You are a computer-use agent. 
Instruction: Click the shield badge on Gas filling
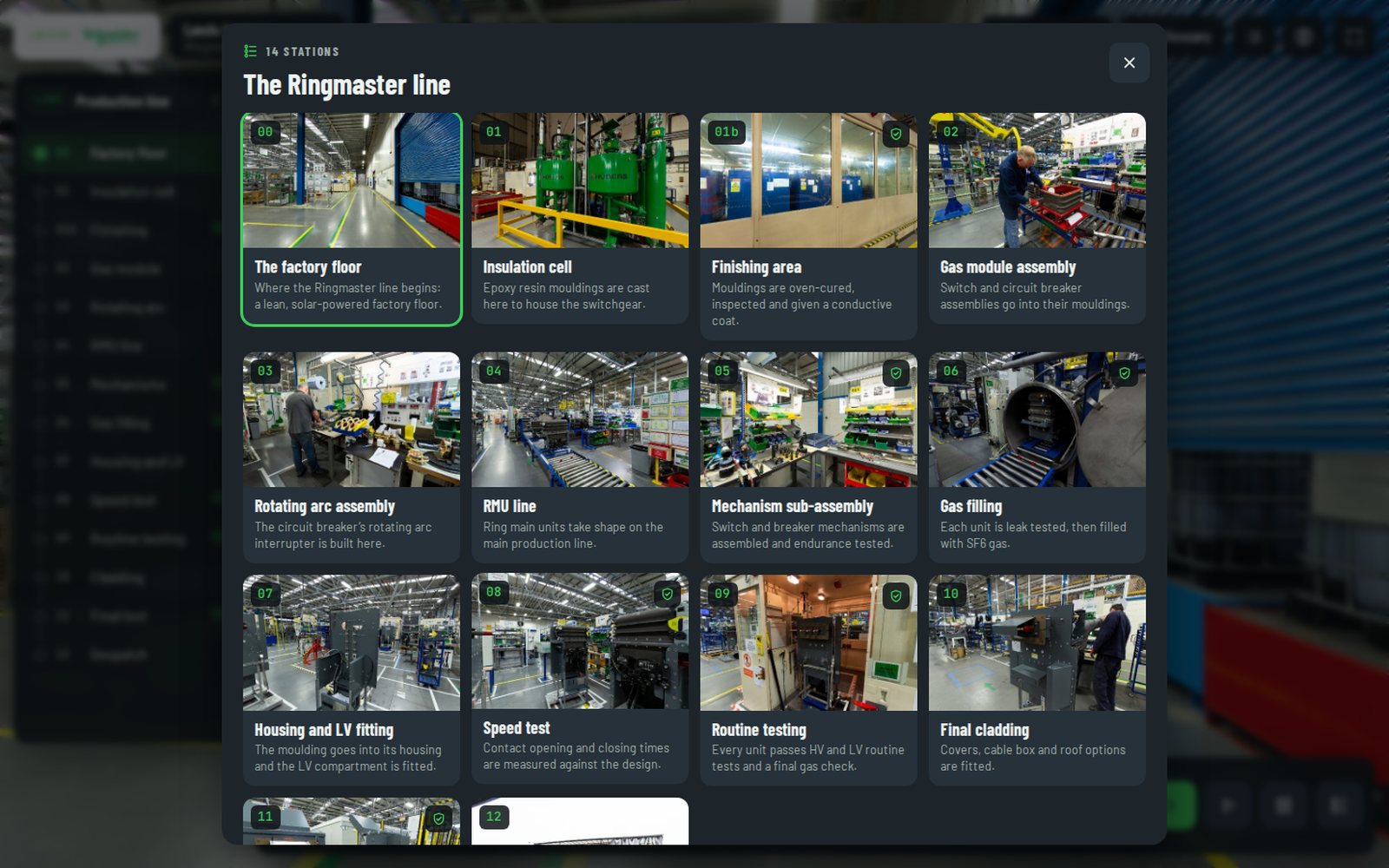click(1124, 373)
